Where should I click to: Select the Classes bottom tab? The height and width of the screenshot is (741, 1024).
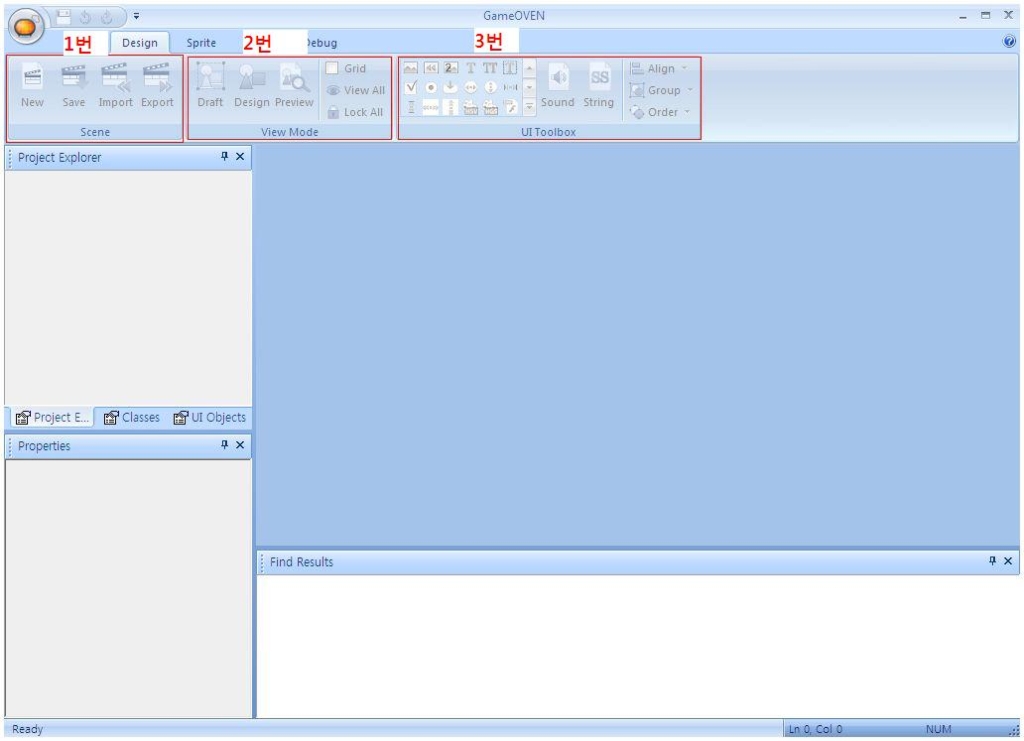click(131, 418)
